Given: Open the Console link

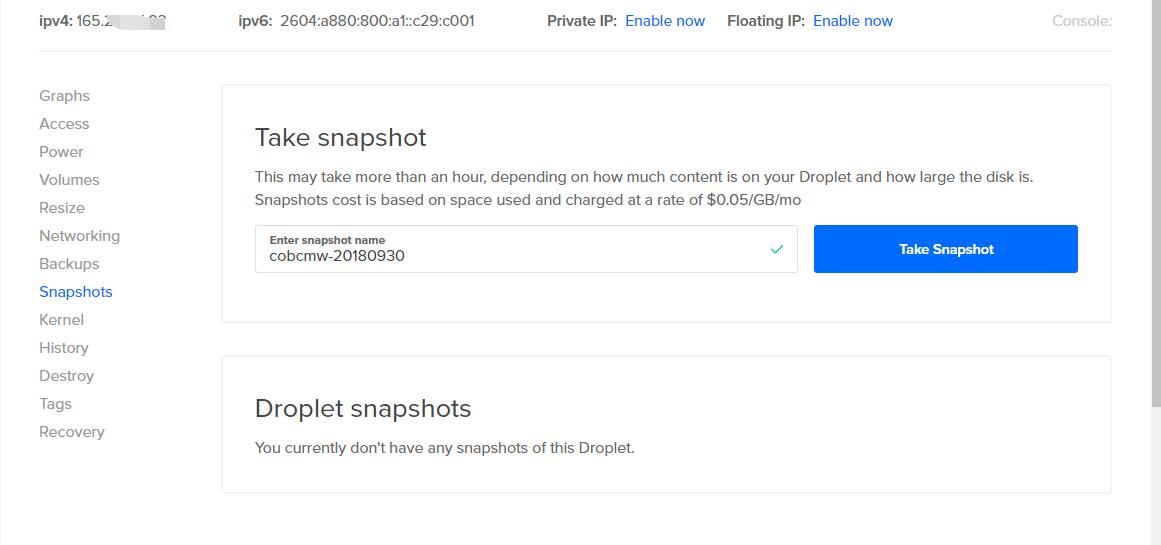Looking at the screenshot, I should pos(1081,21).
